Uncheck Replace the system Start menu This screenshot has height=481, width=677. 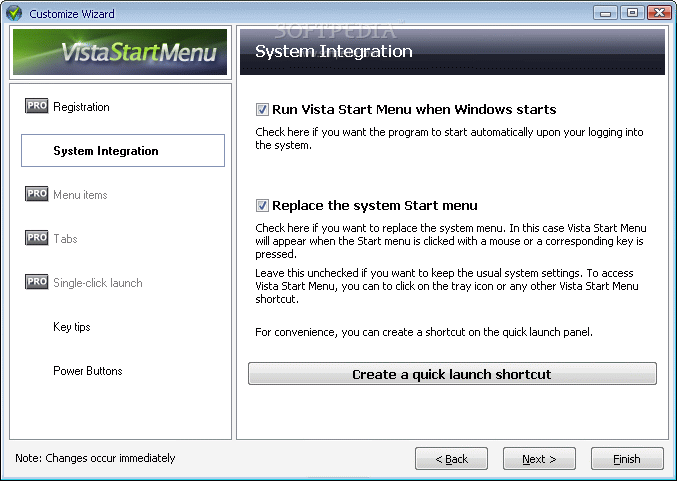(x=262, y=205)
